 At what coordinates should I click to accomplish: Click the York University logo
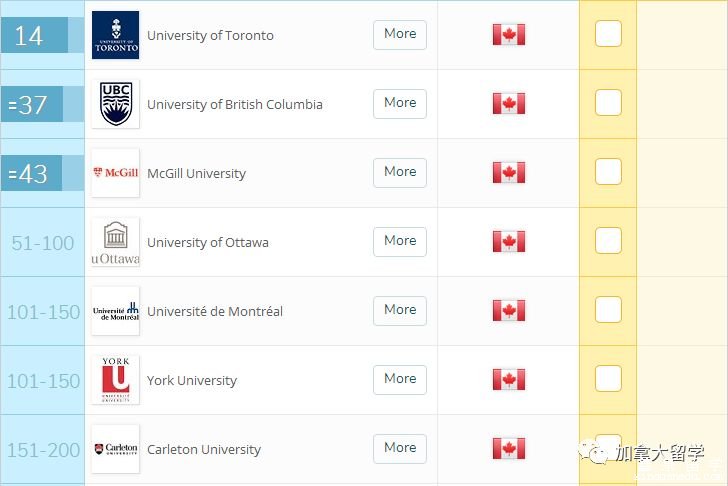pos(115,380)
